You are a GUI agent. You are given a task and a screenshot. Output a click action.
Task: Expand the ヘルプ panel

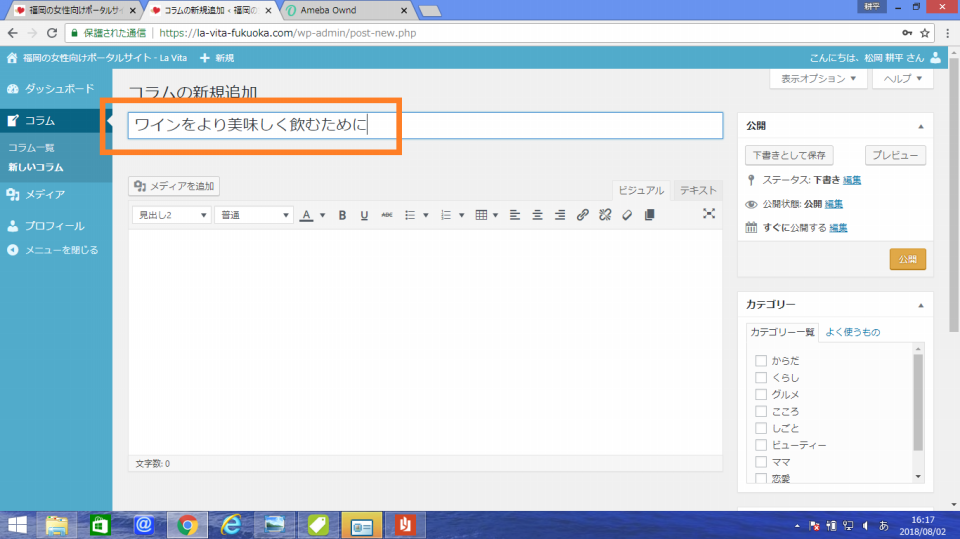pos(902,78)
